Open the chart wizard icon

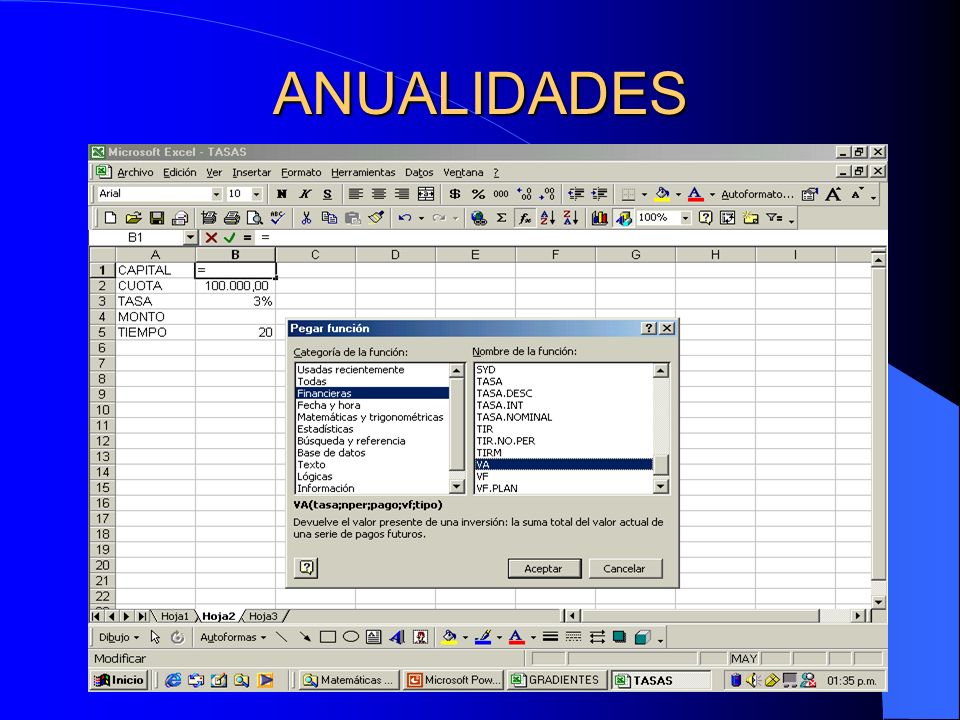[x=600, y=217]
